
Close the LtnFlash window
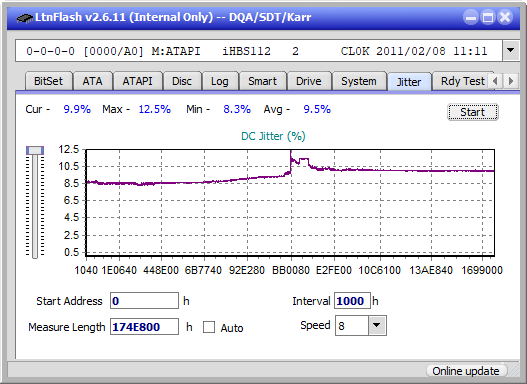(x=505, y=17)
